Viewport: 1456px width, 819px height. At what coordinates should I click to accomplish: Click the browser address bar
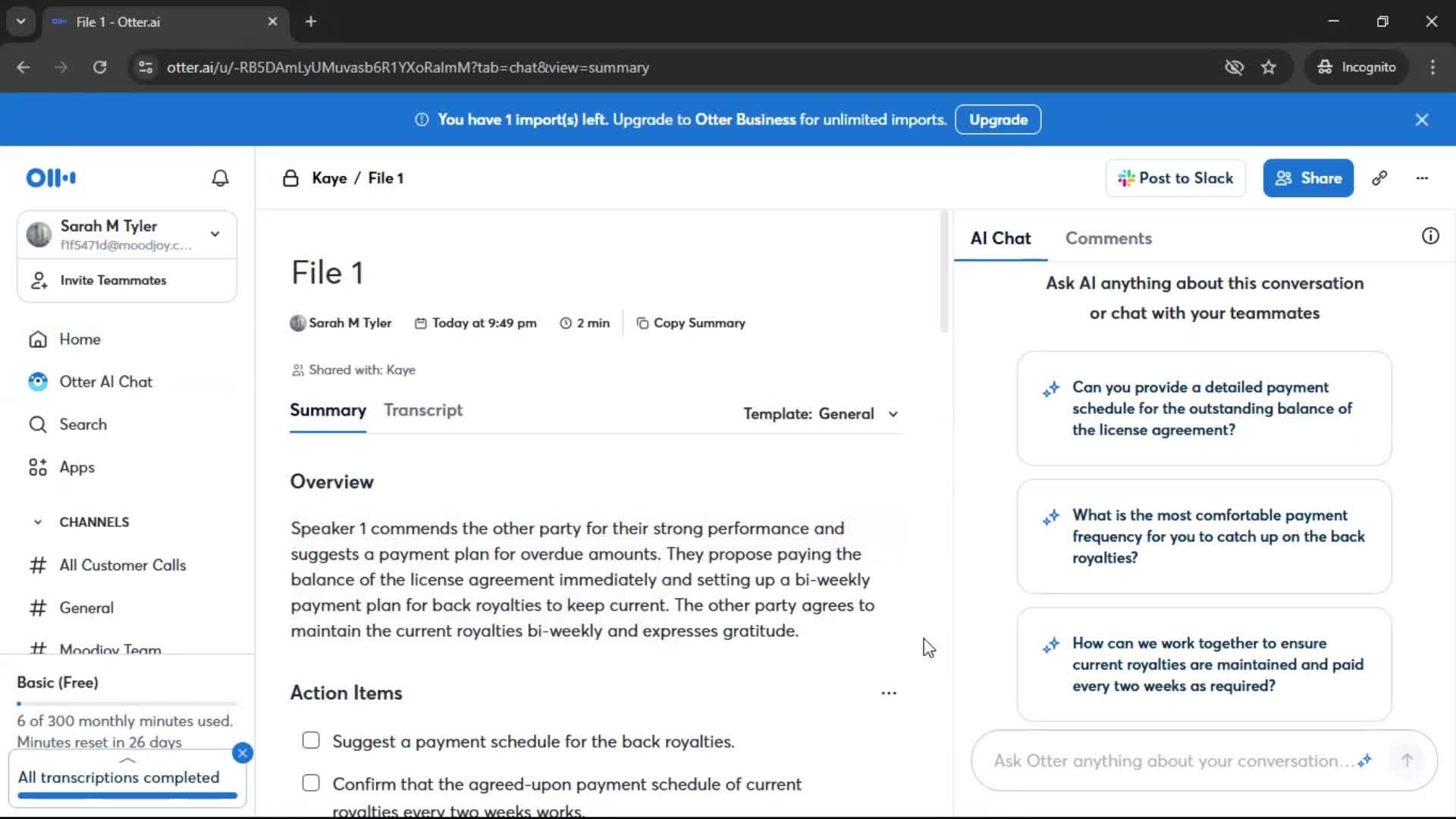pos(682,67)
